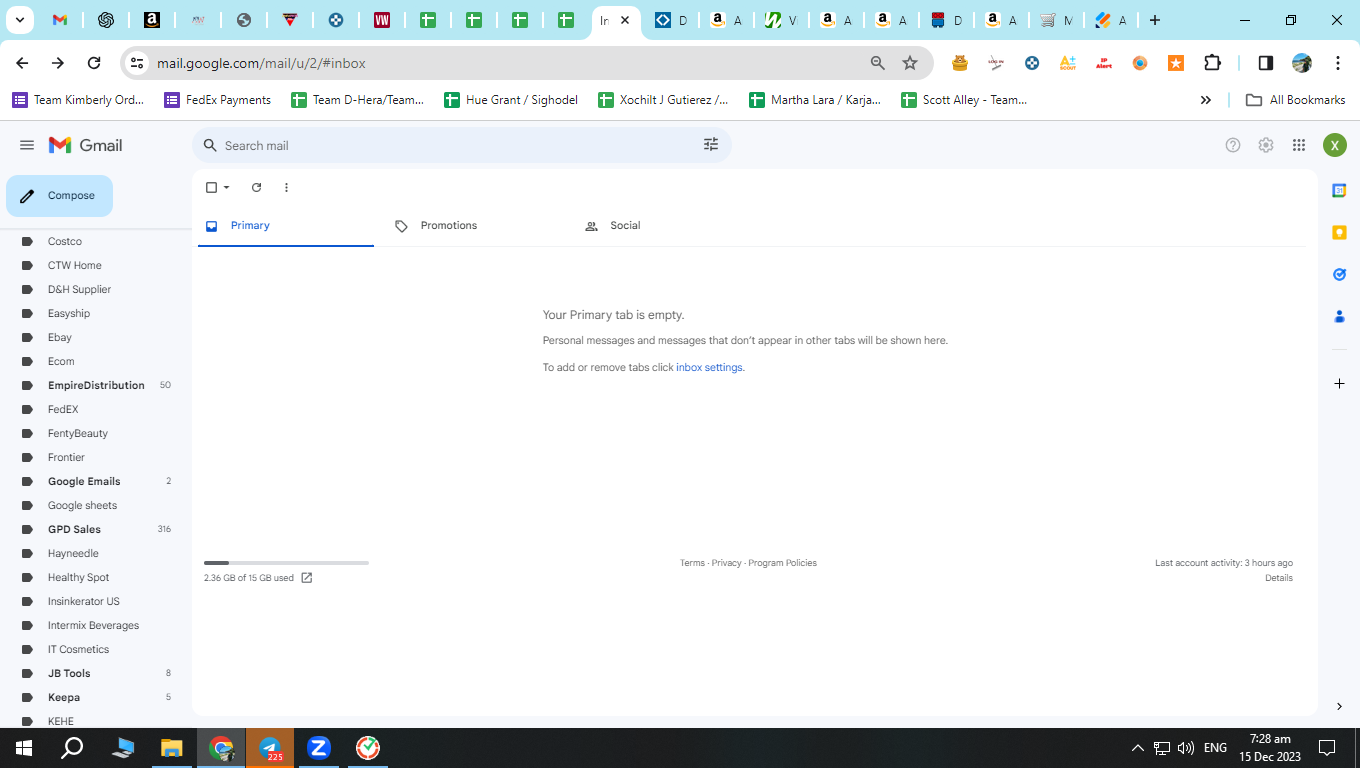Hide the side panel arrow
The width and height of the screenshot is (1360, 768).
(x=1339, y=706)
